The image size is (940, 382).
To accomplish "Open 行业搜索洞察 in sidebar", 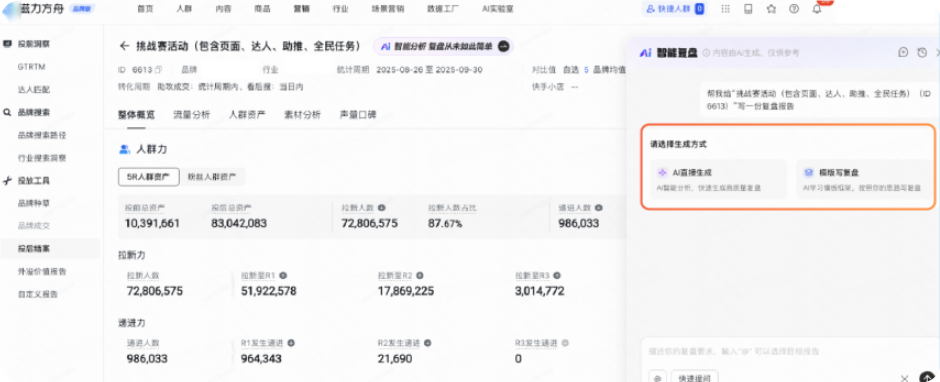I will click(x=42, y=158).
